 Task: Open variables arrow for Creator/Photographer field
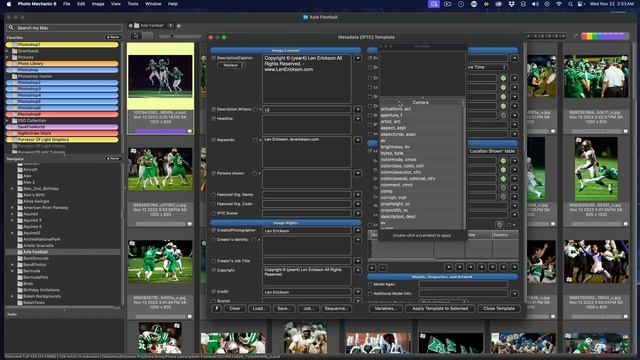coord(358,231)
